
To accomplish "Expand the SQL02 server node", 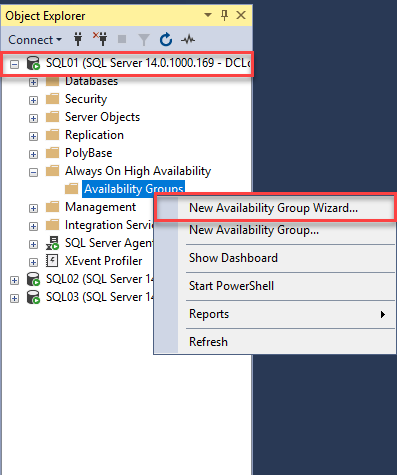I will click(14, 280).
